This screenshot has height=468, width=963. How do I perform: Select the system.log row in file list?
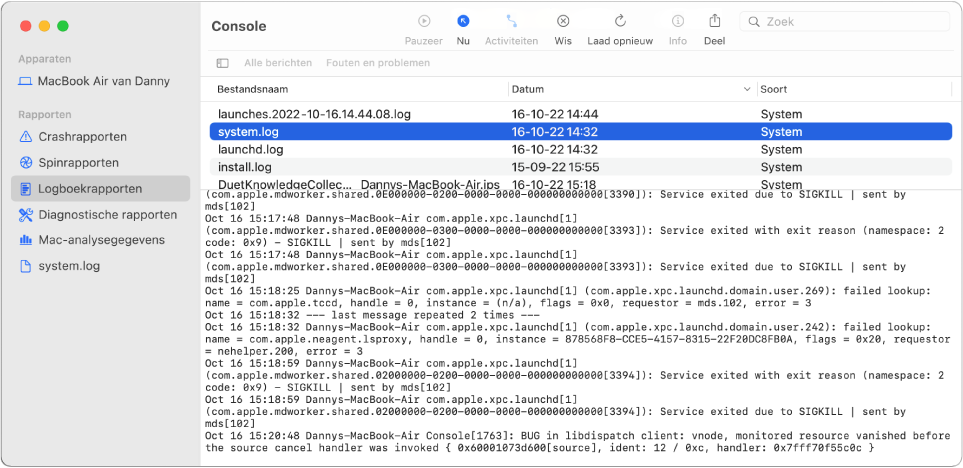[580, 132]
